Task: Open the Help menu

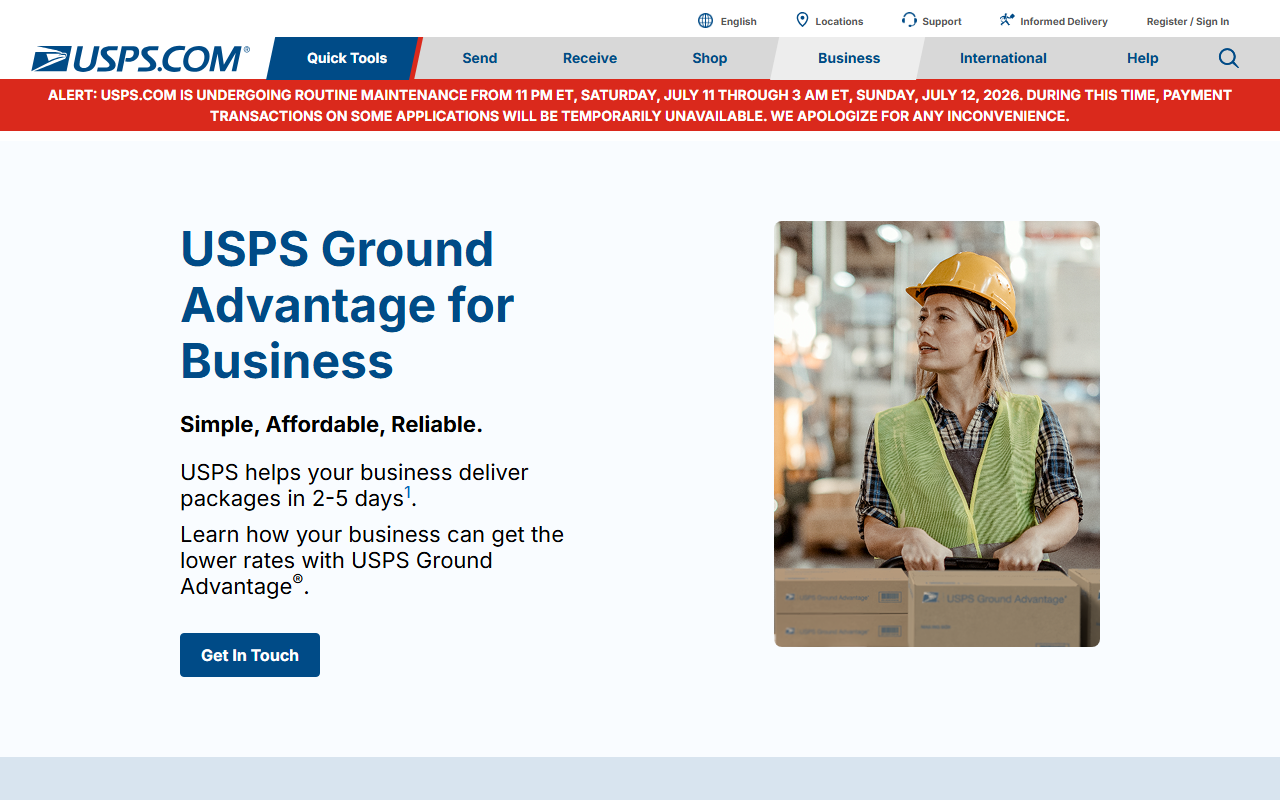Action: 1143,58
